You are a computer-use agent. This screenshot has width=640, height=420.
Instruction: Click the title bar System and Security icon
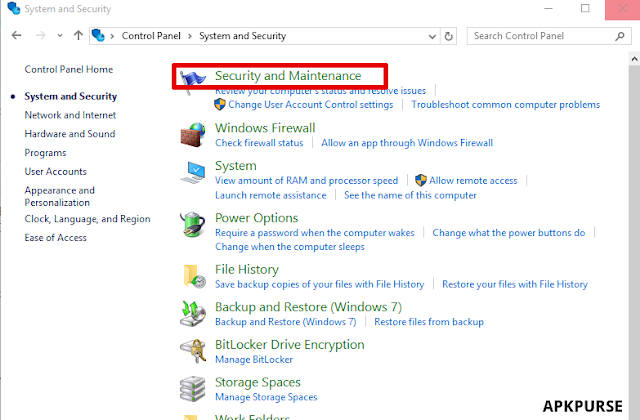point(13,9)
